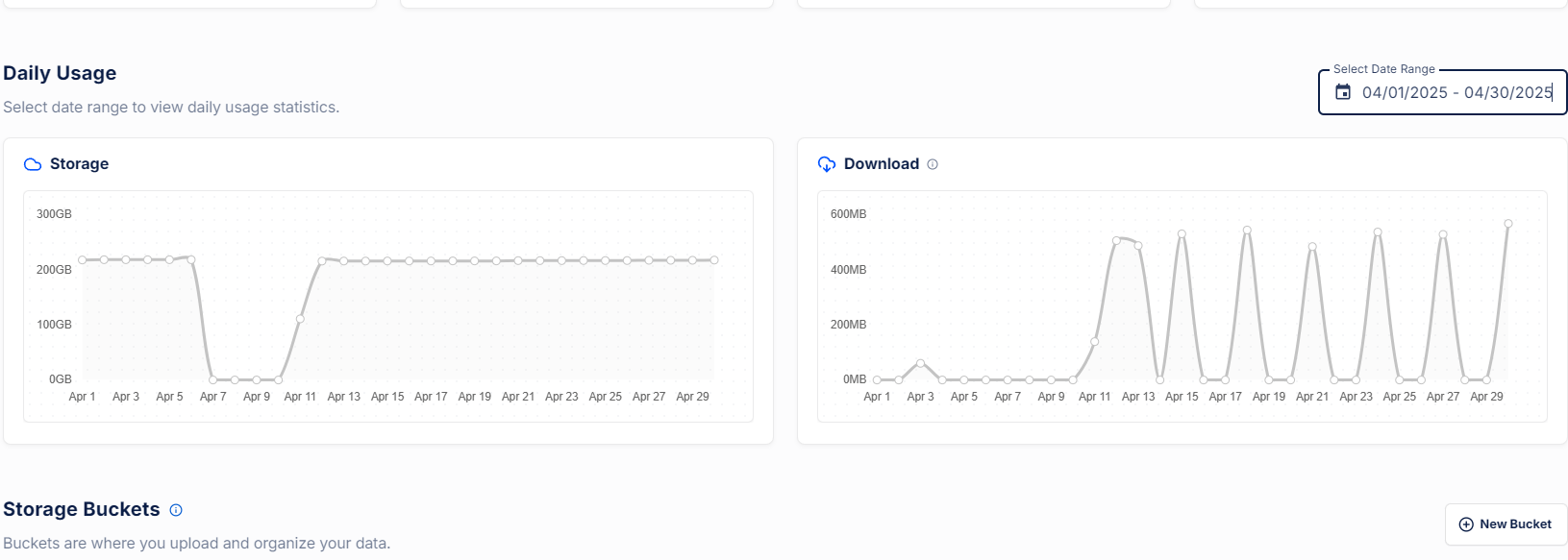Click the small Apr 3 peak on Download chart

[x=921, y=363]
